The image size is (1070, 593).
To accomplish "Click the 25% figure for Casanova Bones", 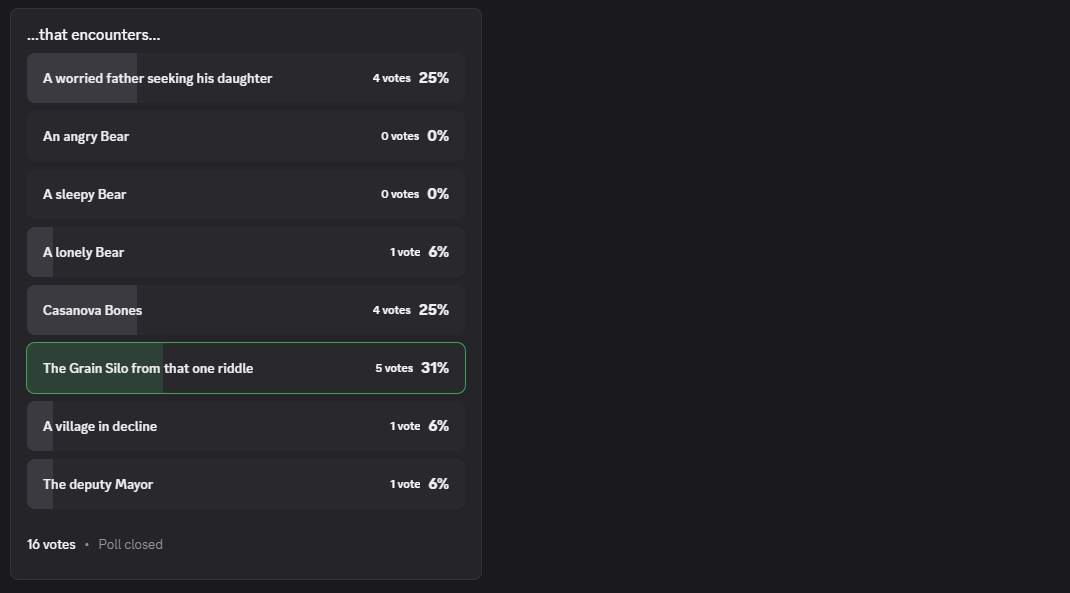I will [434, 310].
